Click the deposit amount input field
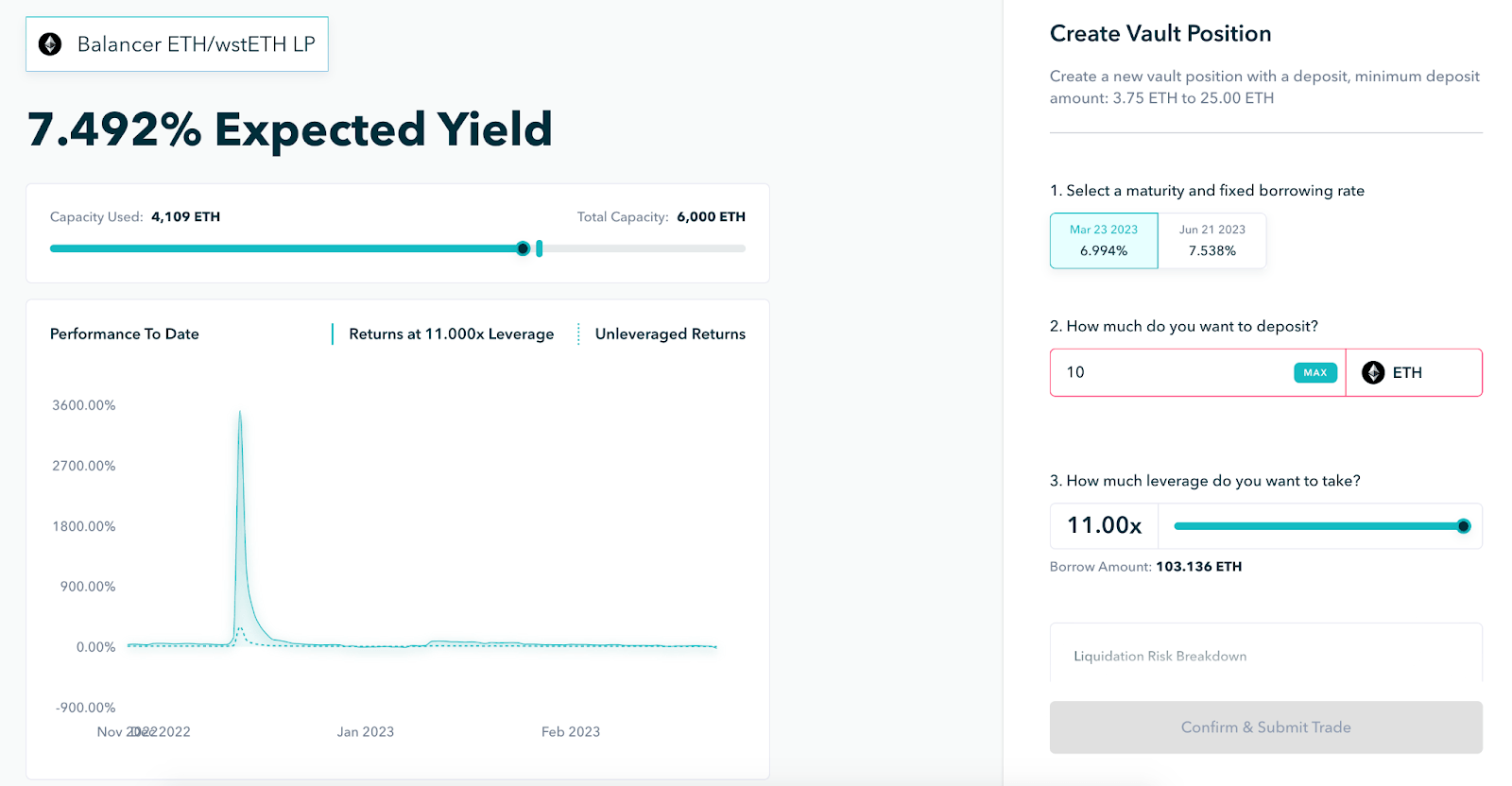Image resolution: width=1512 pixels, height=786 pixels. coord(1172,373)
